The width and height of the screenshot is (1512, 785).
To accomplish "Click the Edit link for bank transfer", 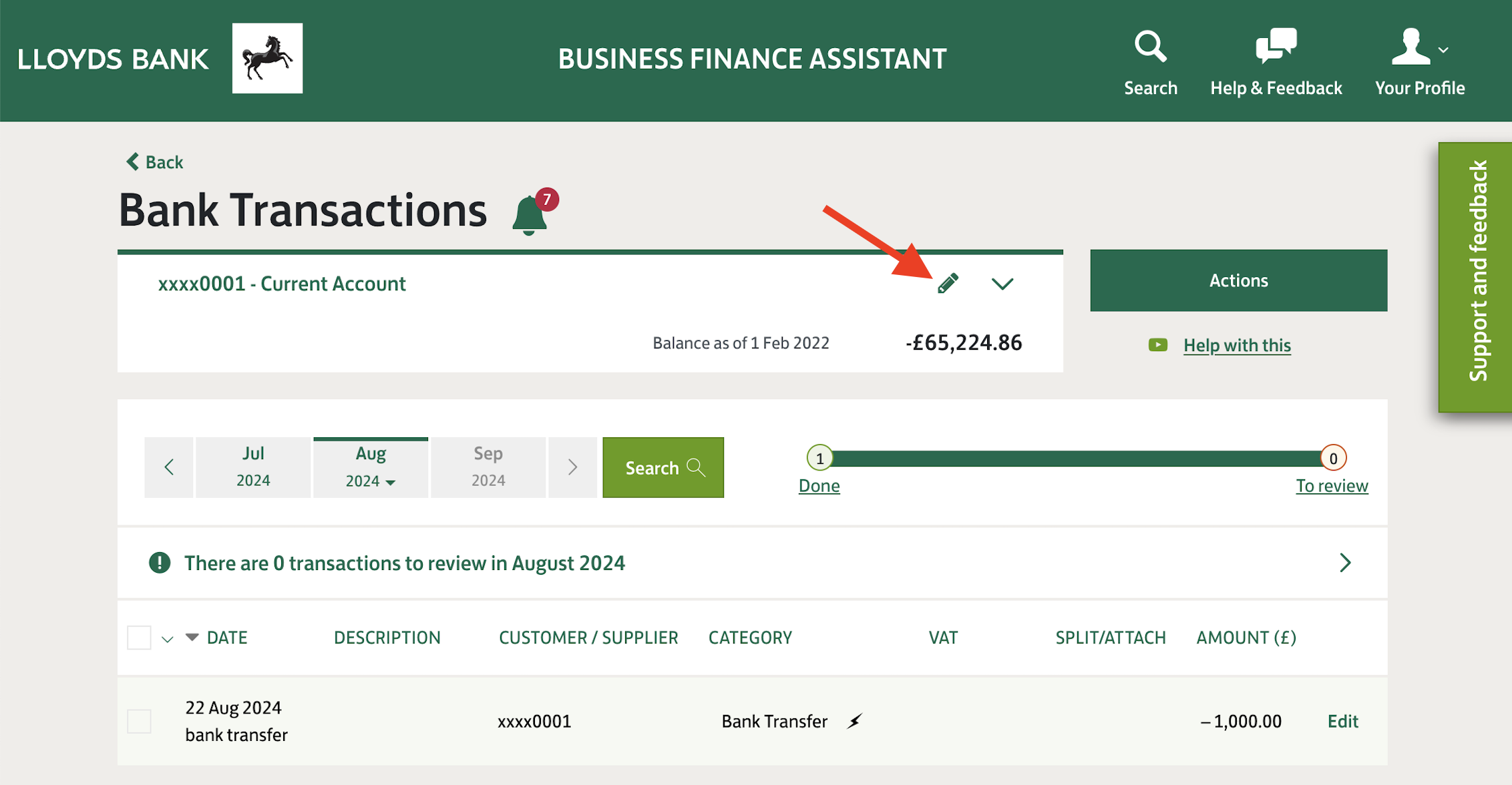I will pos(1342,721).
